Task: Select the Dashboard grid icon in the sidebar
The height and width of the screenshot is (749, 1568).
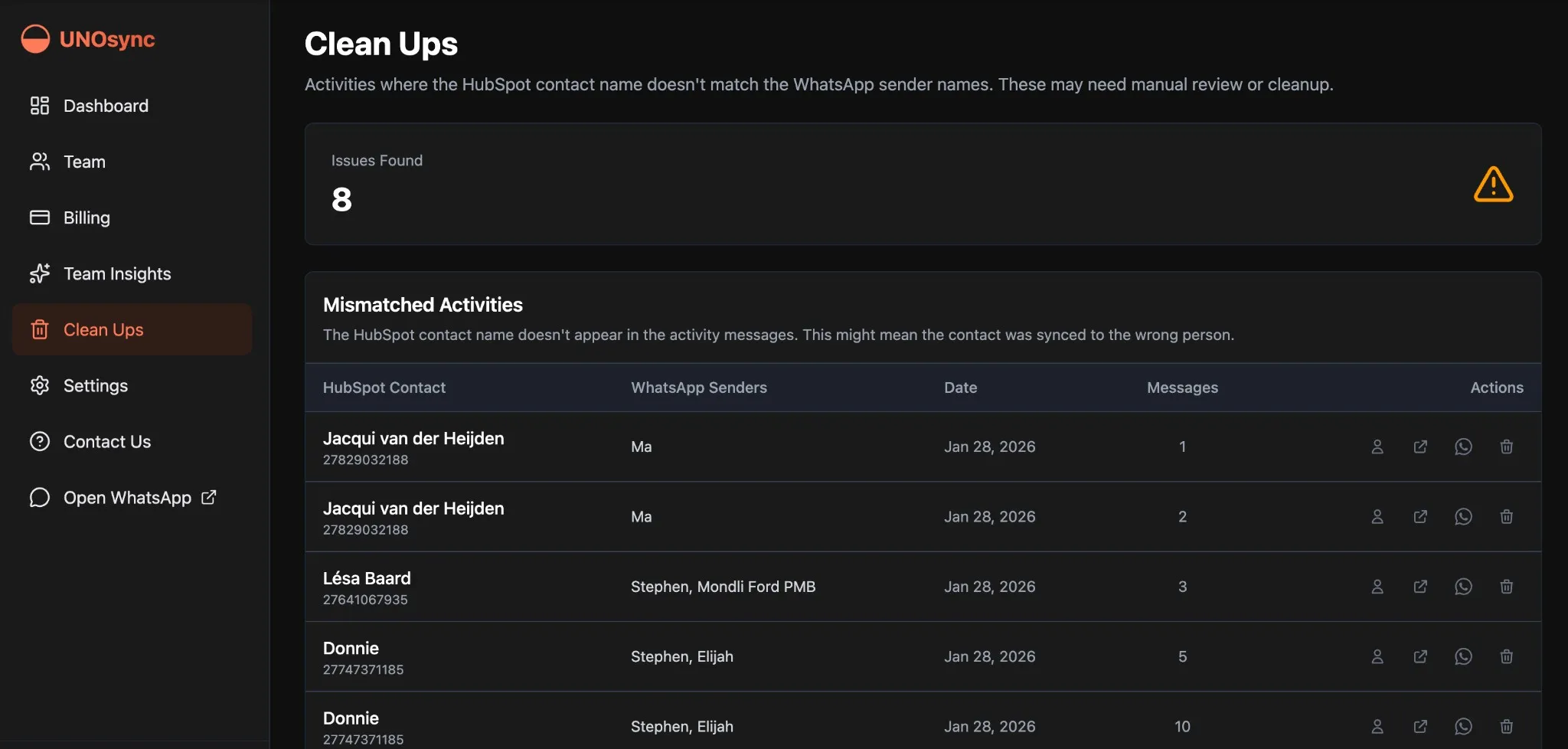Action: [x=39, y=106]
